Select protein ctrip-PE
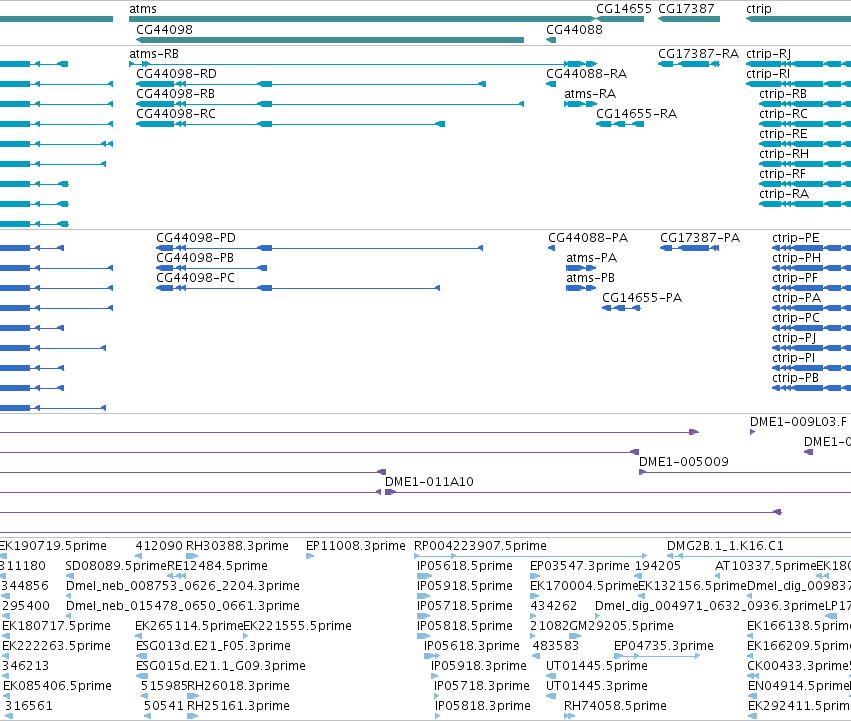Image resolution: width=851 pixels, height=721 pixels. [811, 248]
